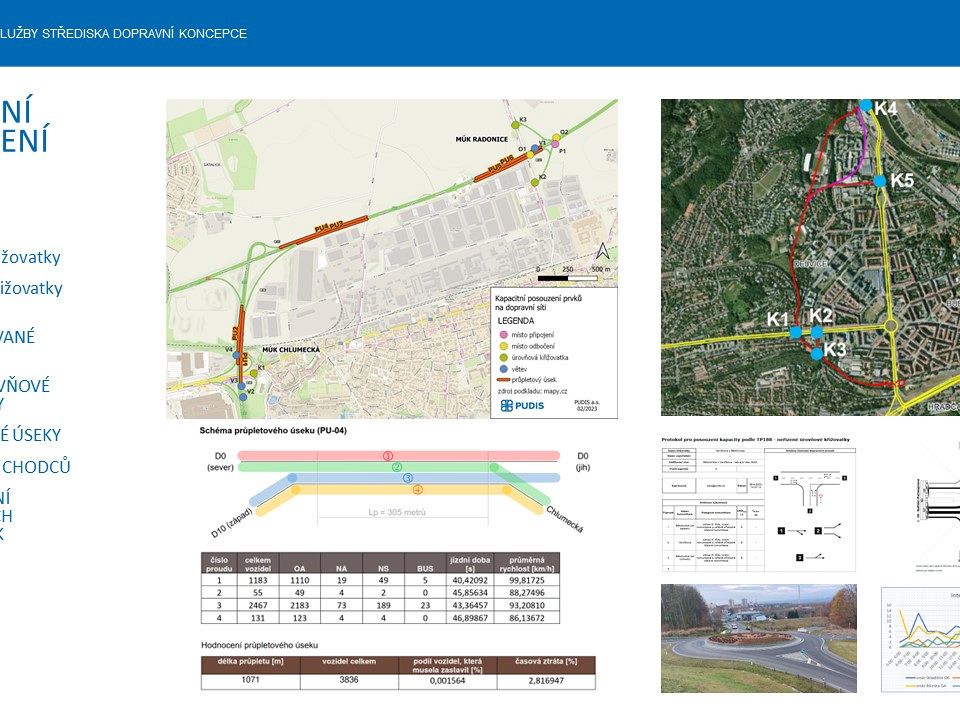
Task: Select the K1 blue marker on the aerial map
Action: point(795,332)
